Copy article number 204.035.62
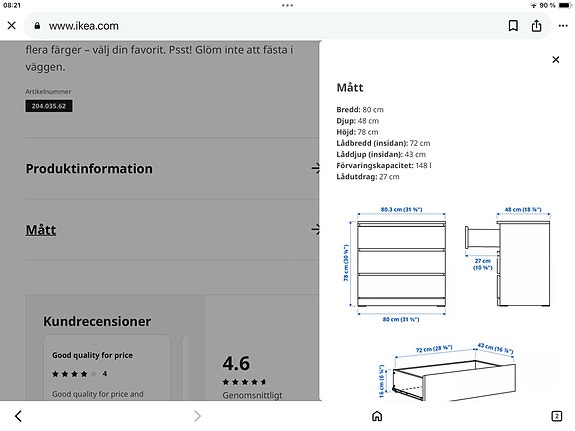This screenshot has width=575, height=431. tap(49, 106)
